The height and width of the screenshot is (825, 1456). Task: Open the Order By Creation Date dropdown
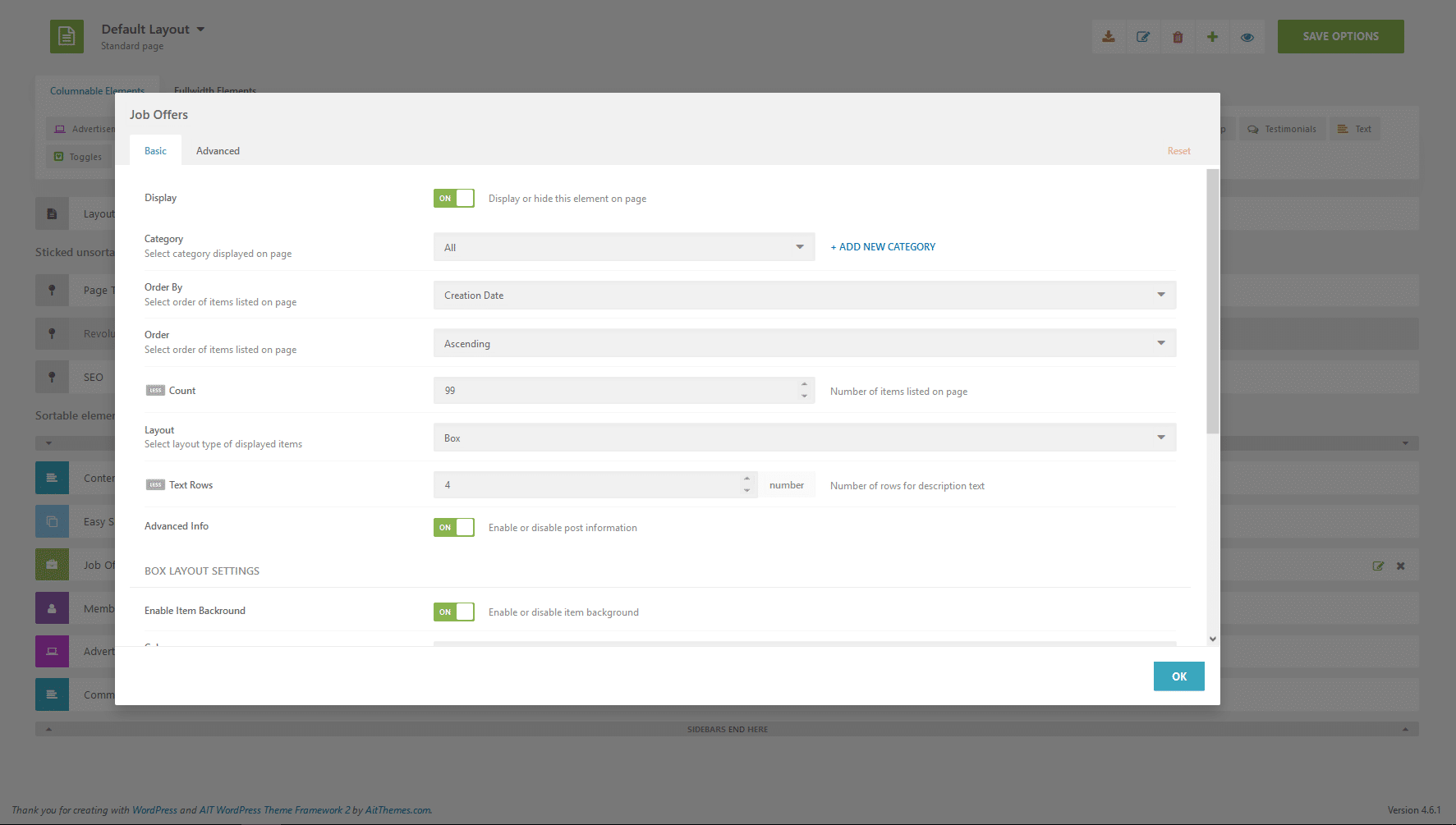coord(805,296)
